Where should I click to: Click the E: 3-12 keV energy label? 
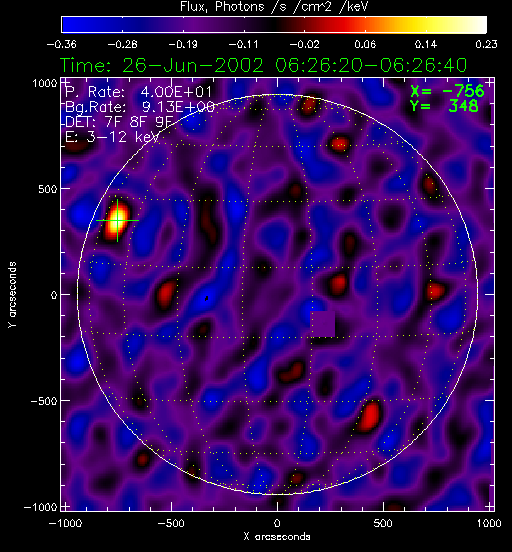point(112,137)
